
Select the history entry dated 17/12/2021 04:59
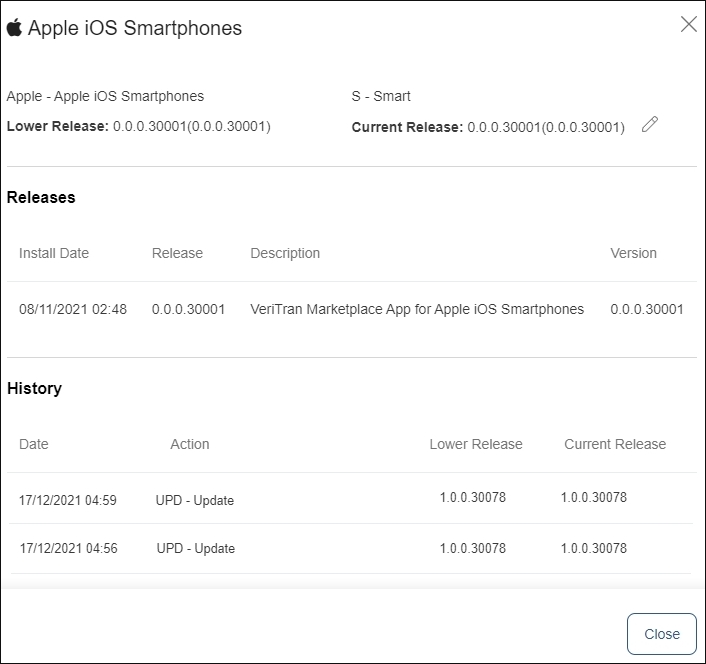(68, 500)
